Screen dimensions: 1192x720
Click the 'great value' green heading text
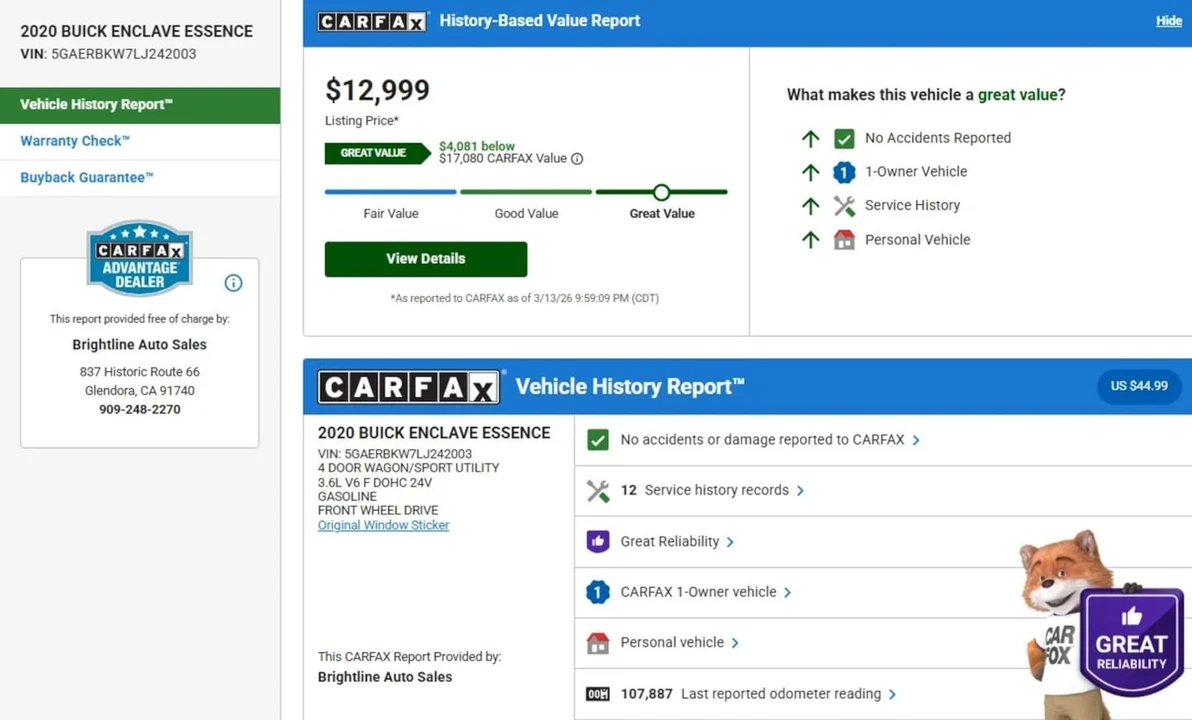pyautogui.click(x=1017, y=95)
